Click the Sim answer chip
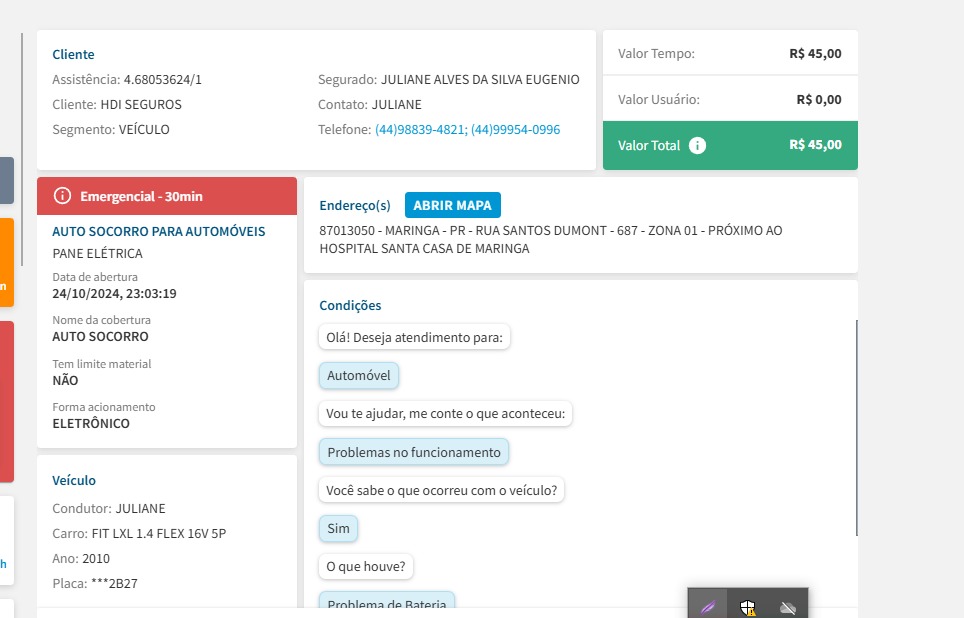 (x=338, y=528)
